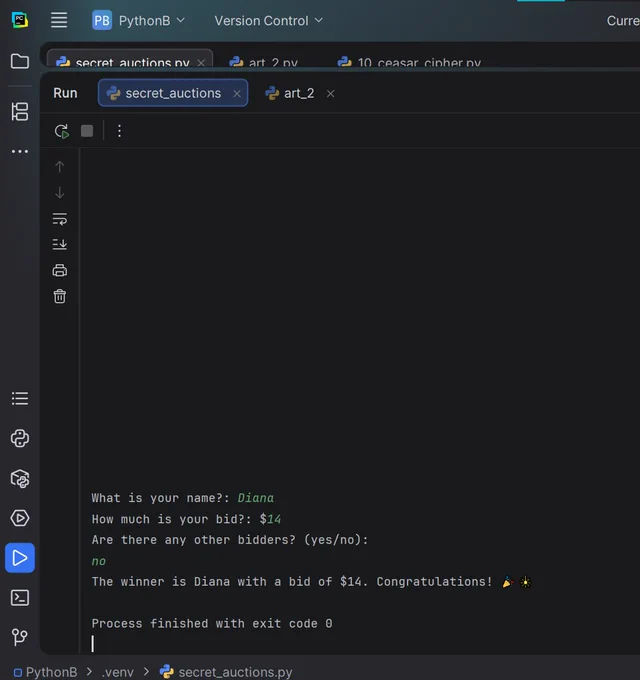Switch to the art_2.py editor tab
This screenshot has width=640, height=680.
click(x=264, y=62)
